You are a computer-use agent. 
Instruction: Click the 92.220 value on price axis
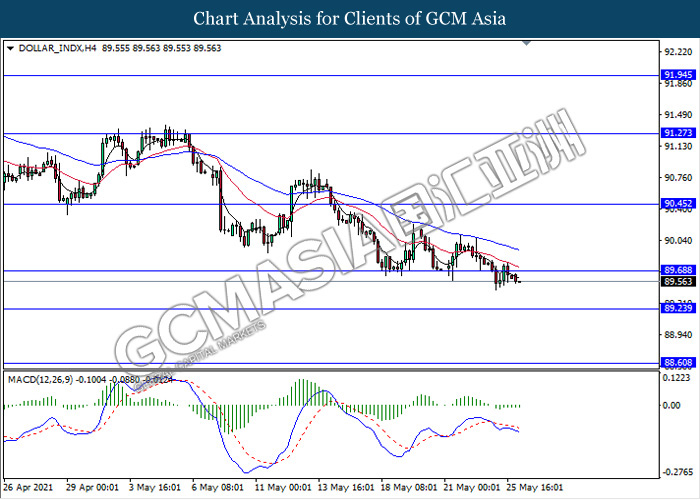point(676,51)
